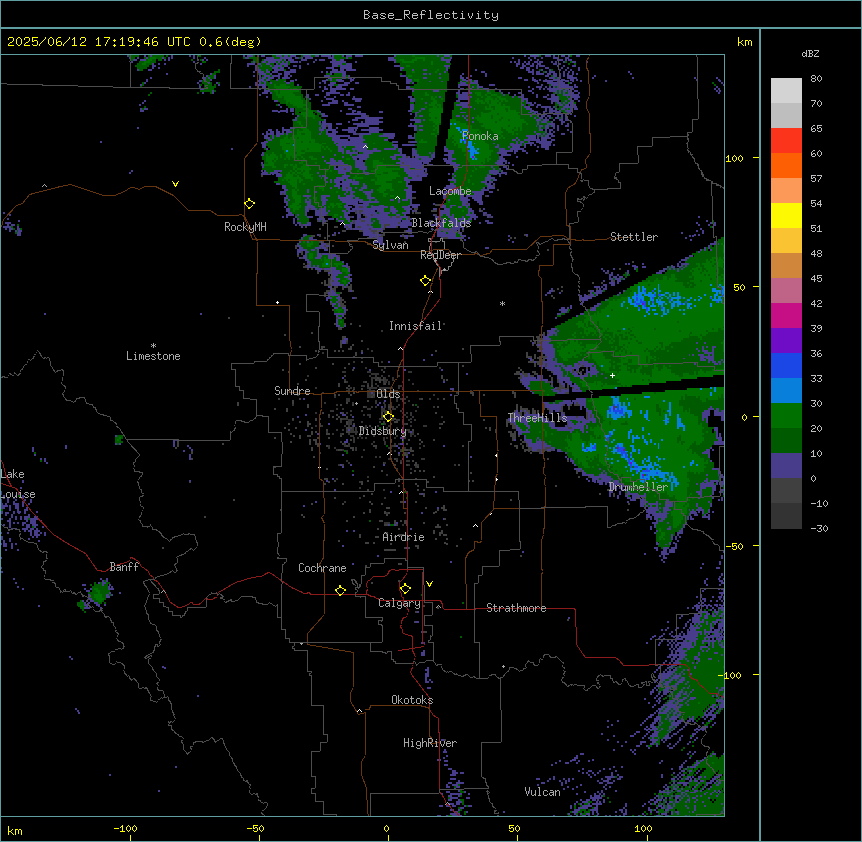Viewport: 862px width, 842px height.
Task: Click the km unit label at top right
Action: coord(745,42)
